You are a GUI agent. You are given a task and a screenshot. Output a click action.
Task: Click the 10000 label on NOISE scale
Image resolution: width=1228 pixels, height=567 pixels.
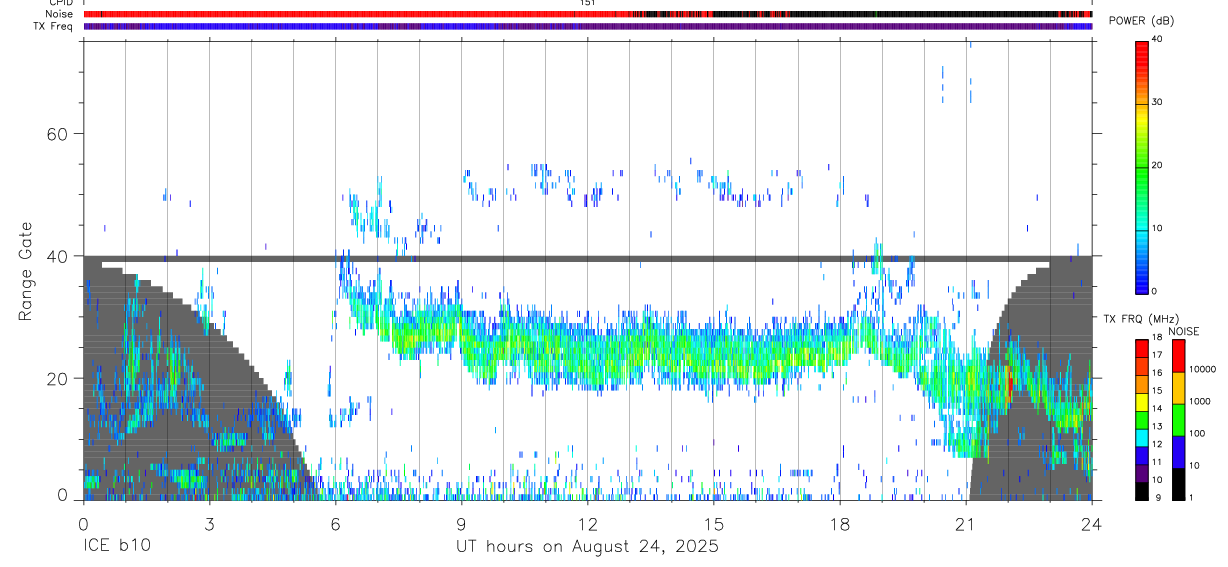(x=1203, y=370)
